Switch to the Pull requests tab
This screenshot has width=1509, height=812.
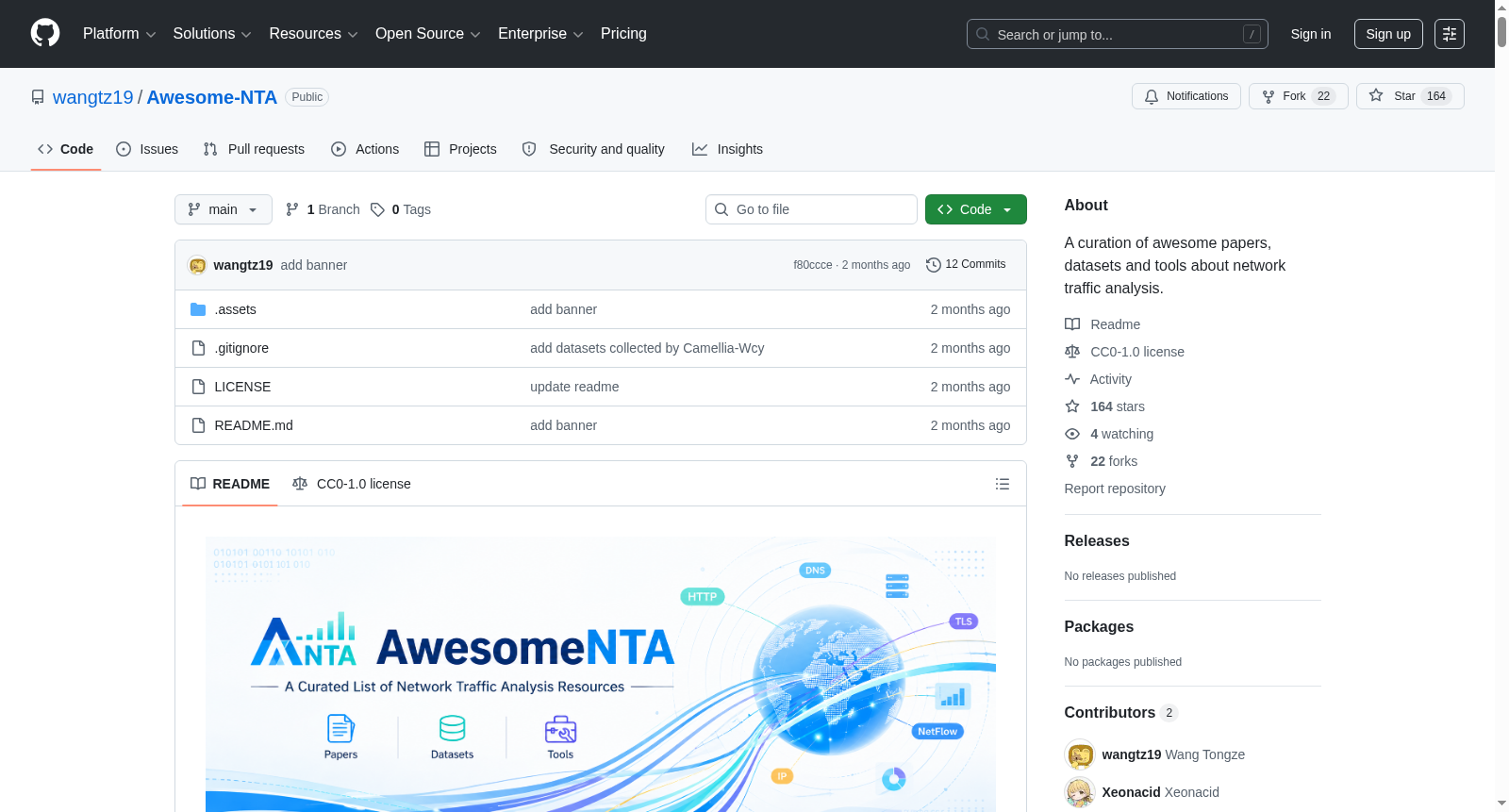coord(254,149)
